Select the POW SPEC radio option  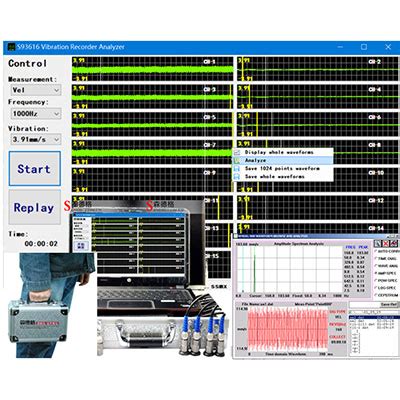(x=386, y=280)
